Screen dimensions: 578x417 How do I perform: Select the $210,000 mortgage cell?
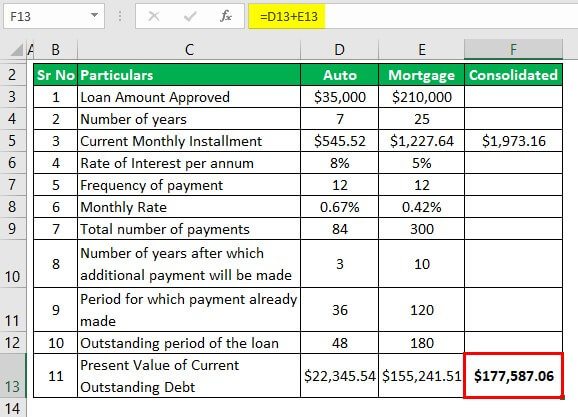coord(421,97)
